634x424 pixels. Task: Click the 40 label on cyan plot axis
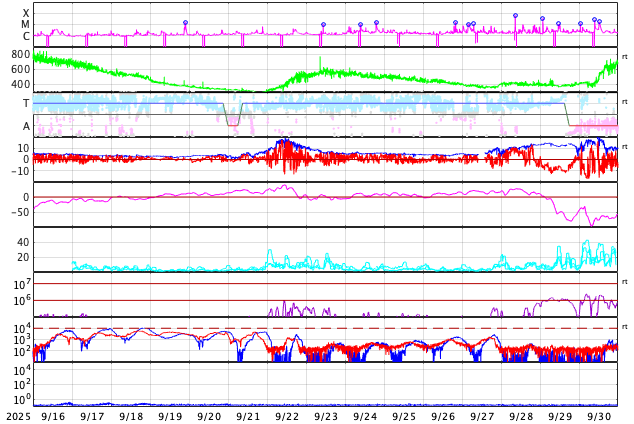pos(22,242)
